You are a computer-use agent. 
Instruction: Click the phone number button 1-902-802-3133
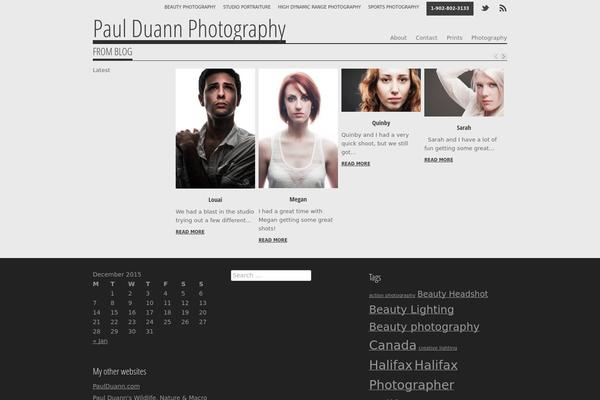pos(450,8)
